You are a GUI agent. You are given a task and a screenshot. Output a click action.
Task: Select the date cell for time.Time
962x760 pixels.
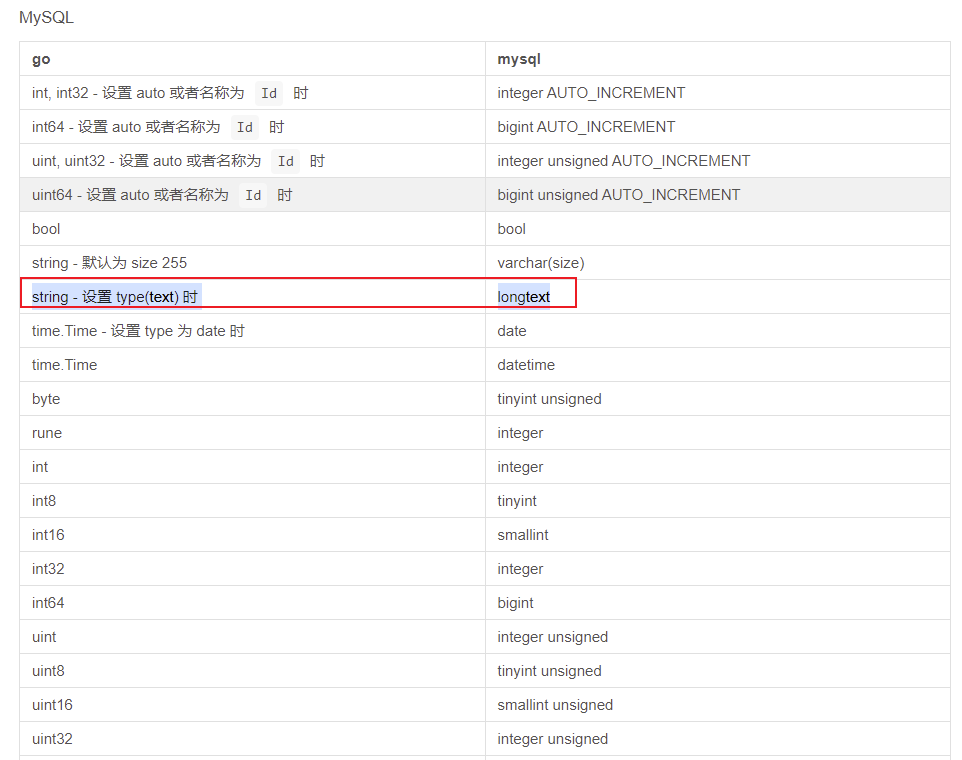[x=510, y=330]
